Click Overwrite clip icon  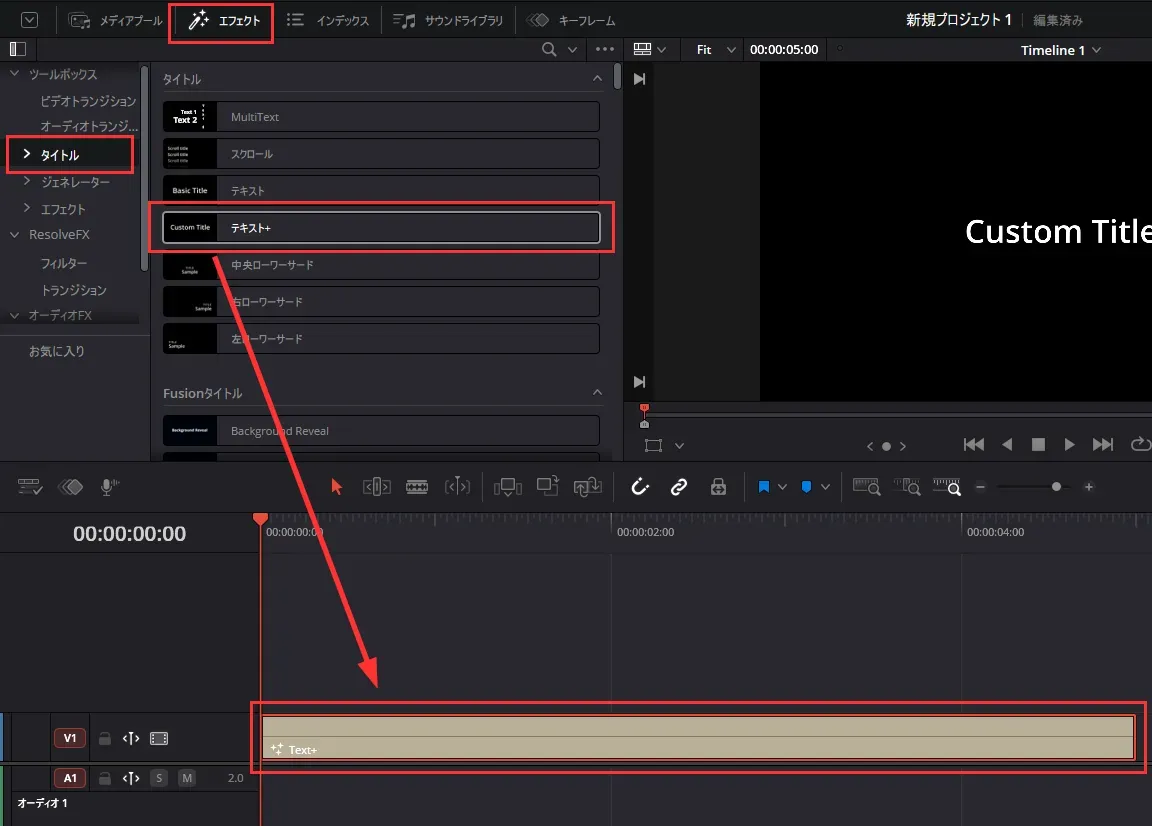pyautogui.click(x=548, y=486)
